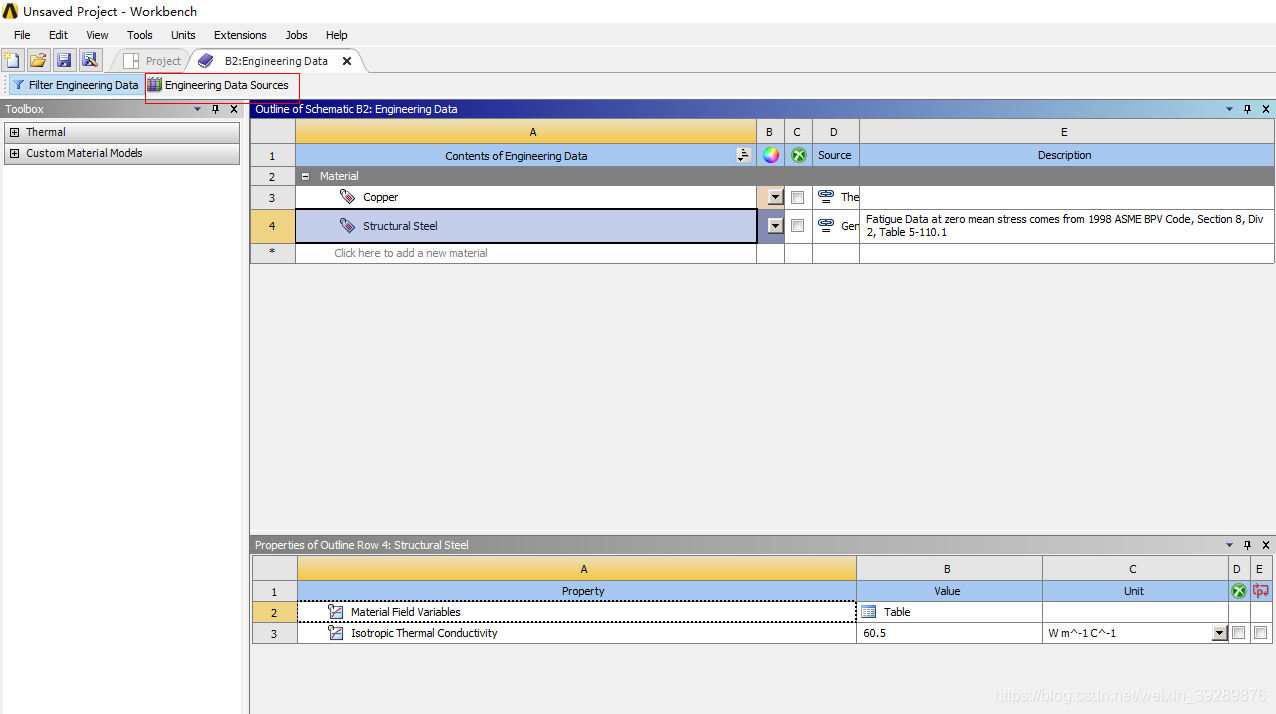Click the Isotropic Thermal Conductivity property icon
1276x714 pixels.
(x=336, y=633)
